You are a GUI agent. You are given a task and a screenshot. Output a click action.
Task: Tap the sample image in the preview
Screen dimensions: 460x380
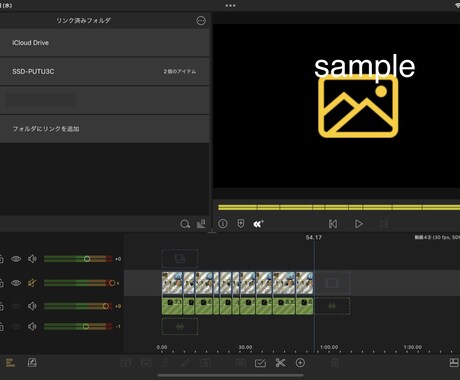point(358,106)
